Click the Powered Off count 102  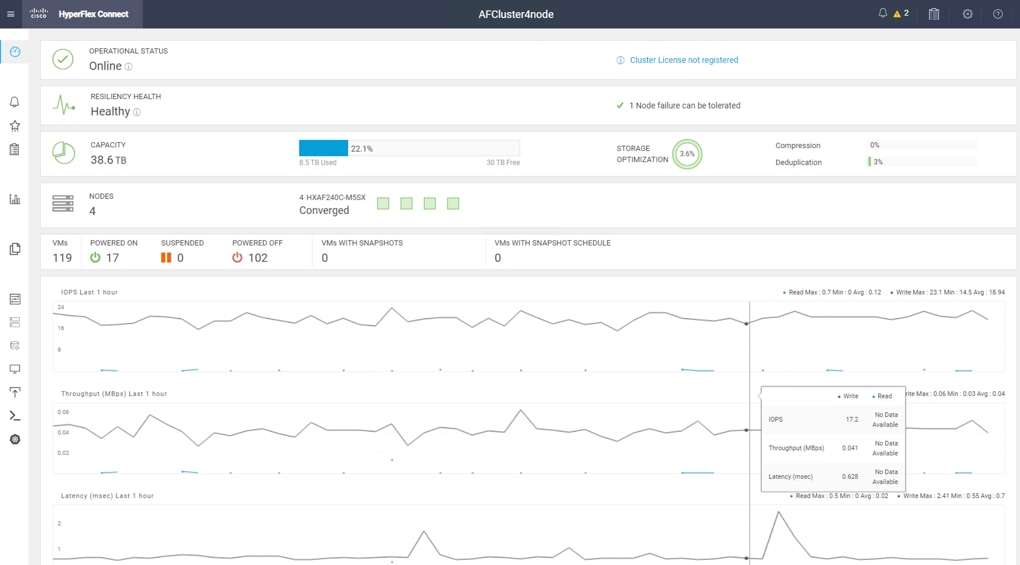click(x=258, y=258)
